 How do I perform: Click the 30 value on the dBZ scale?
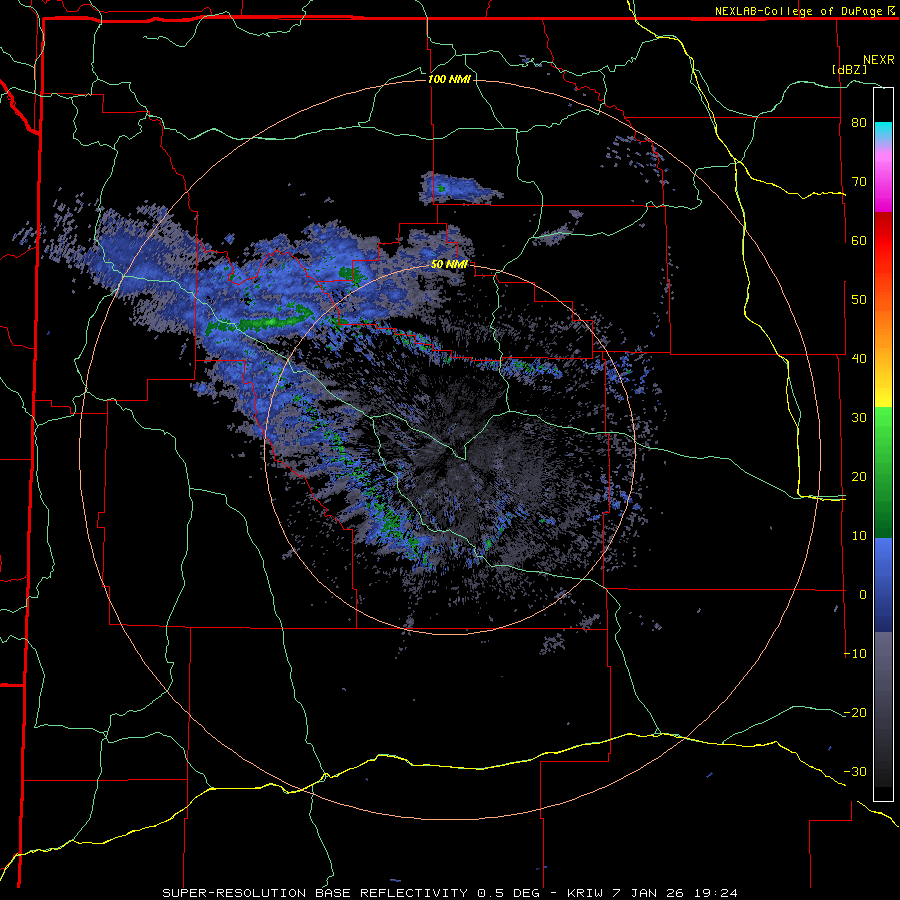[x=859, y=418]
